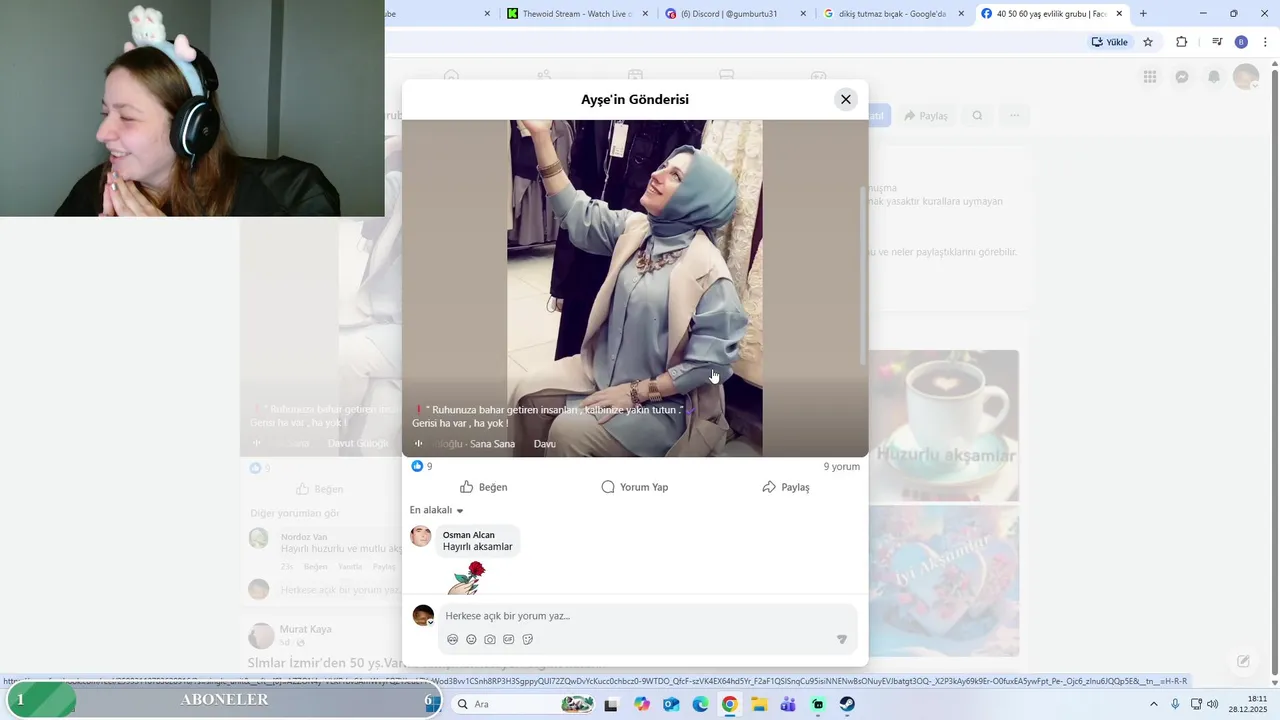1280x720 pixels.
Task: Attach a photo using the camera icon
Action: pyautogui.click(x=490, y=639)
